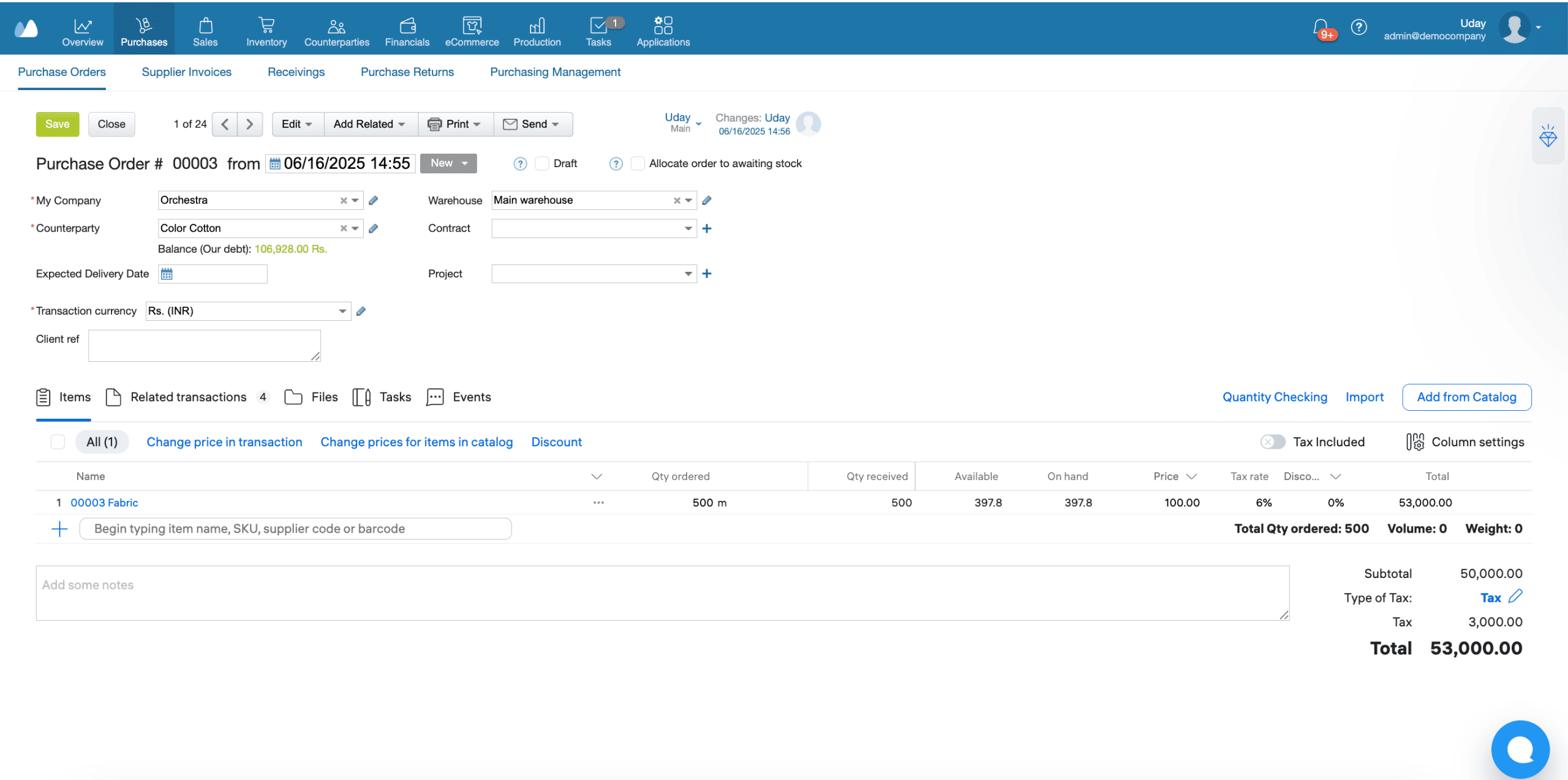Edit transaction currency pencil icon

[x=361, y=311]
